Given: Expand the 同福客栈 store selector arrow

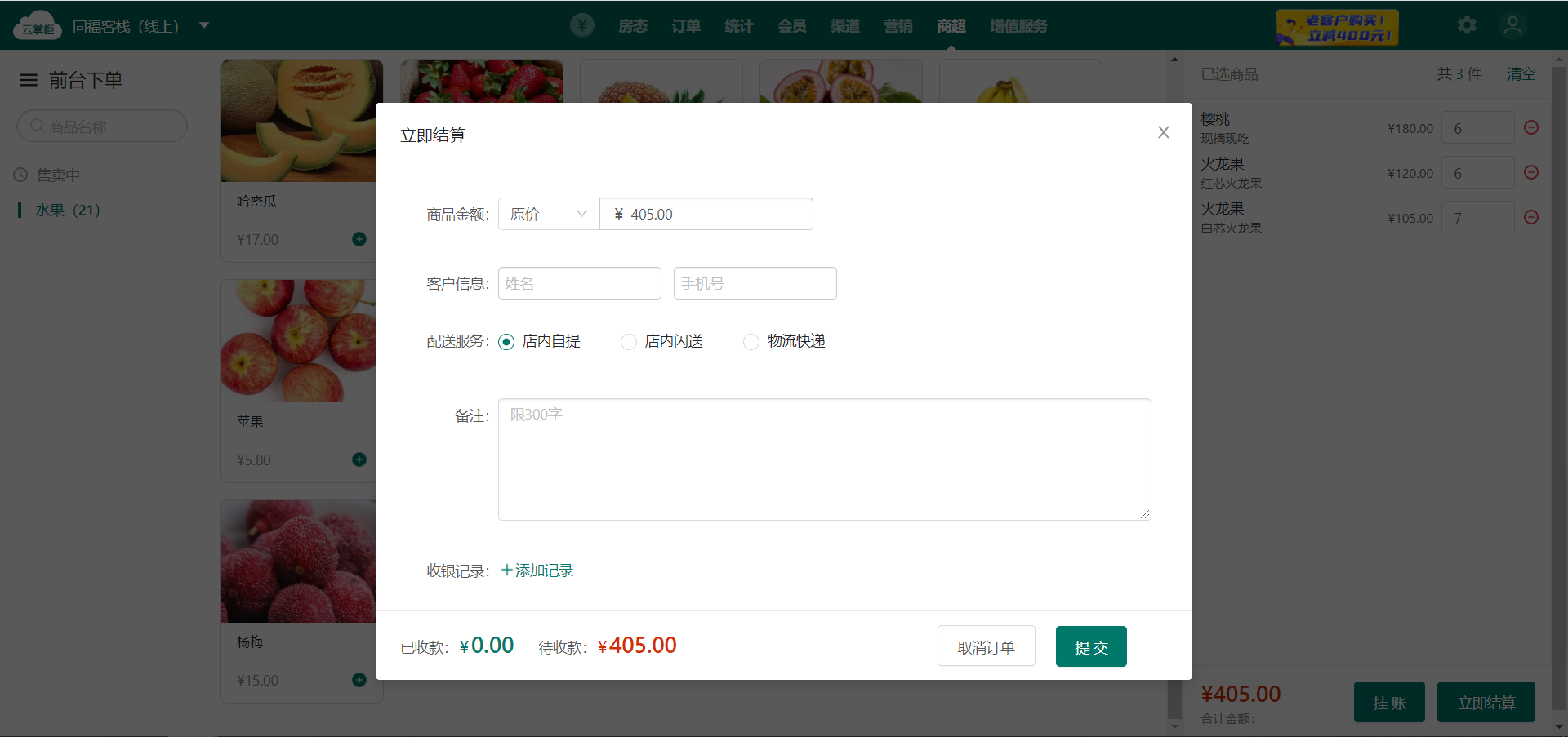Looking at the screenshot, I should pyautogui.click(x=204, y=25).
